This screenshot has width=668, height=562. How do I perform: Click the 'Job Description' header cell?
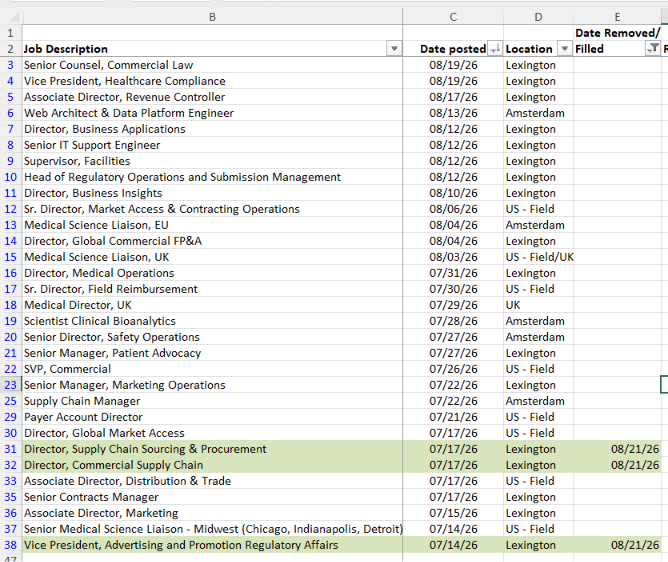212,49
